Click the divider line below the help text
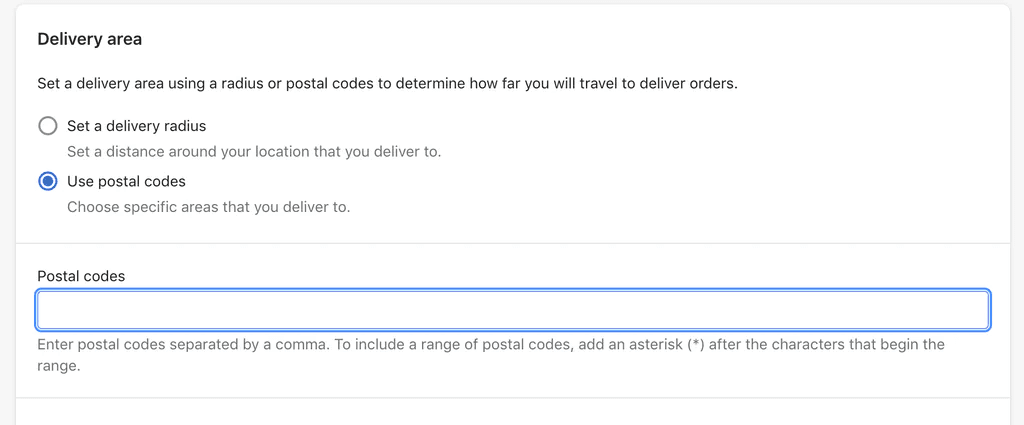Viewport: 1024px width, 425px height. (x=512, y=398)
